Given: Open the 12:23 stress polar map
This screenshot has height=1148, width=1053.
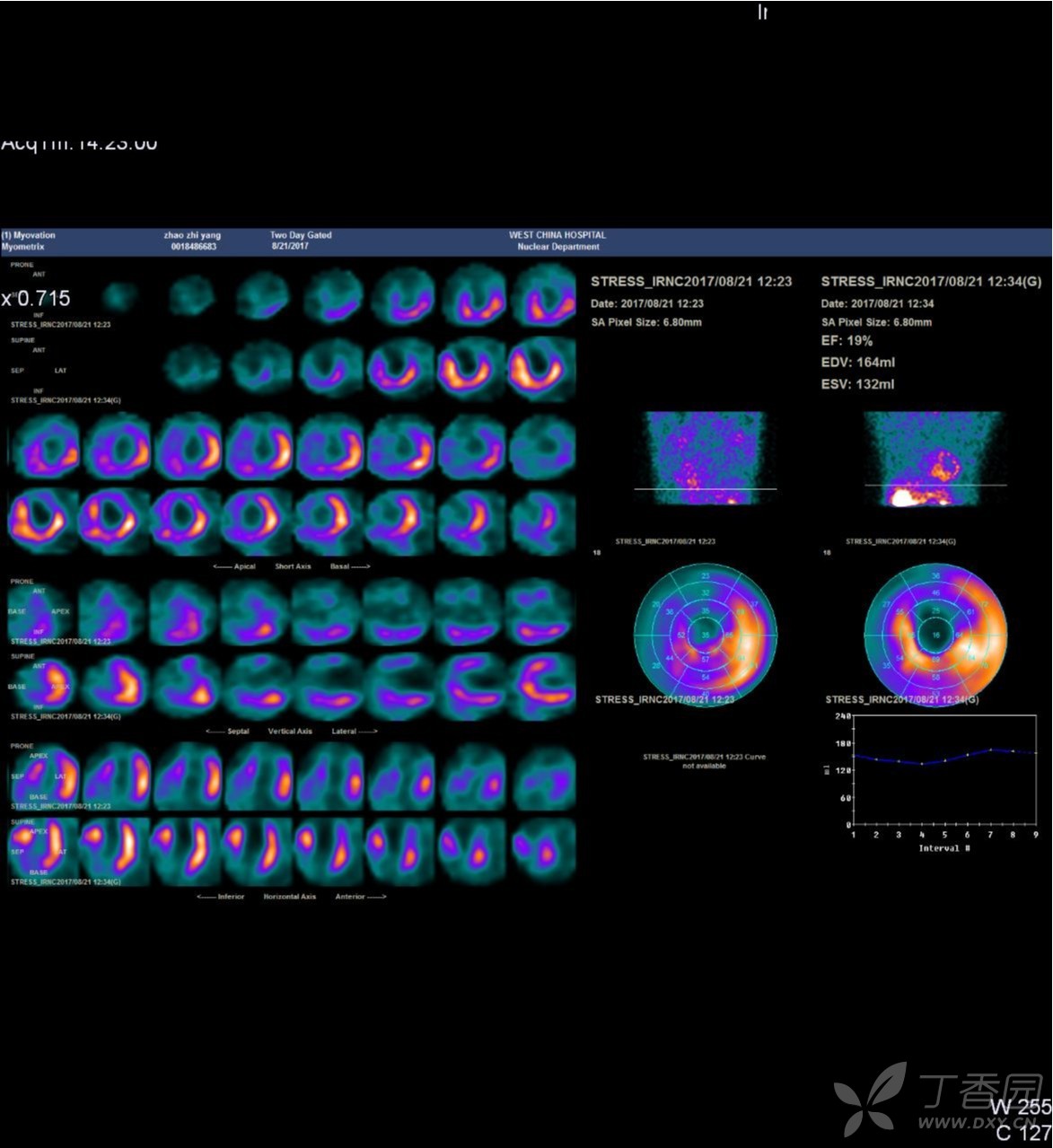Looking at the screenshot, I should coord(705,634).
